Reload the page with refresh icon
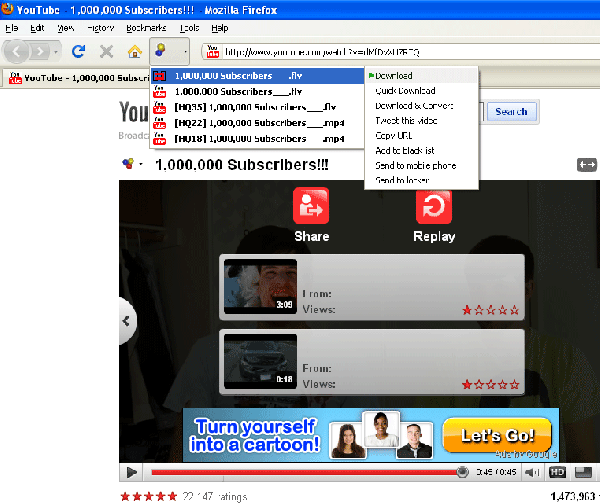Viewport: 600px width, 504px height. pyautogui.click(x=78, y=51)
